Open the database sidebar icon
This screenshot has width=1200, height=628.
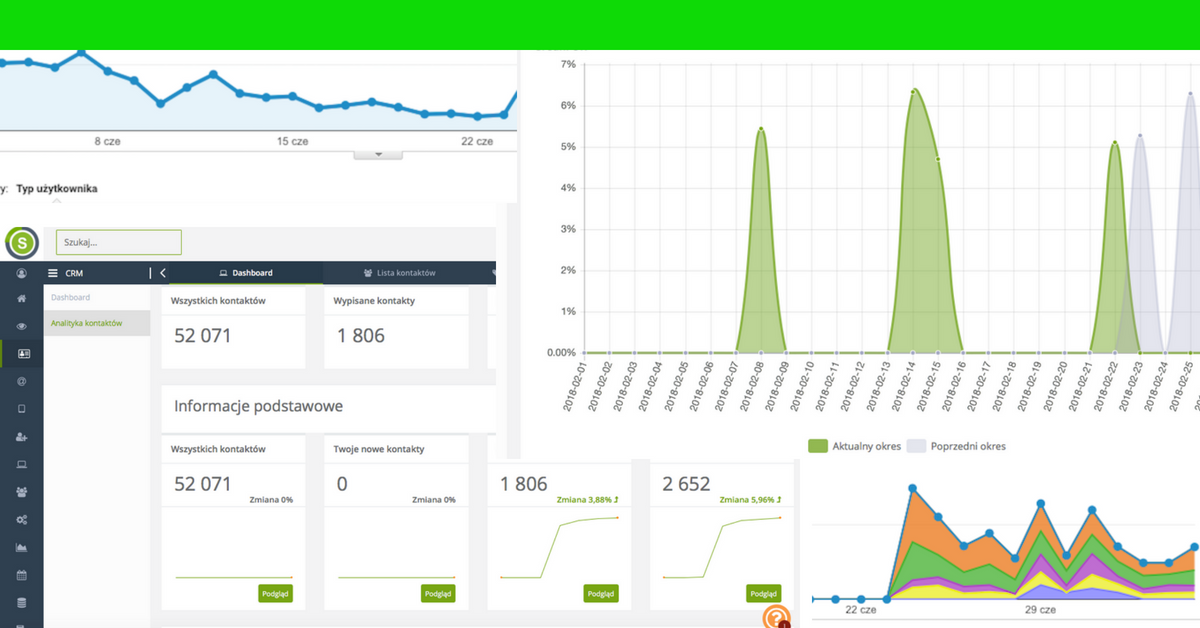click(x=22, y=603)
